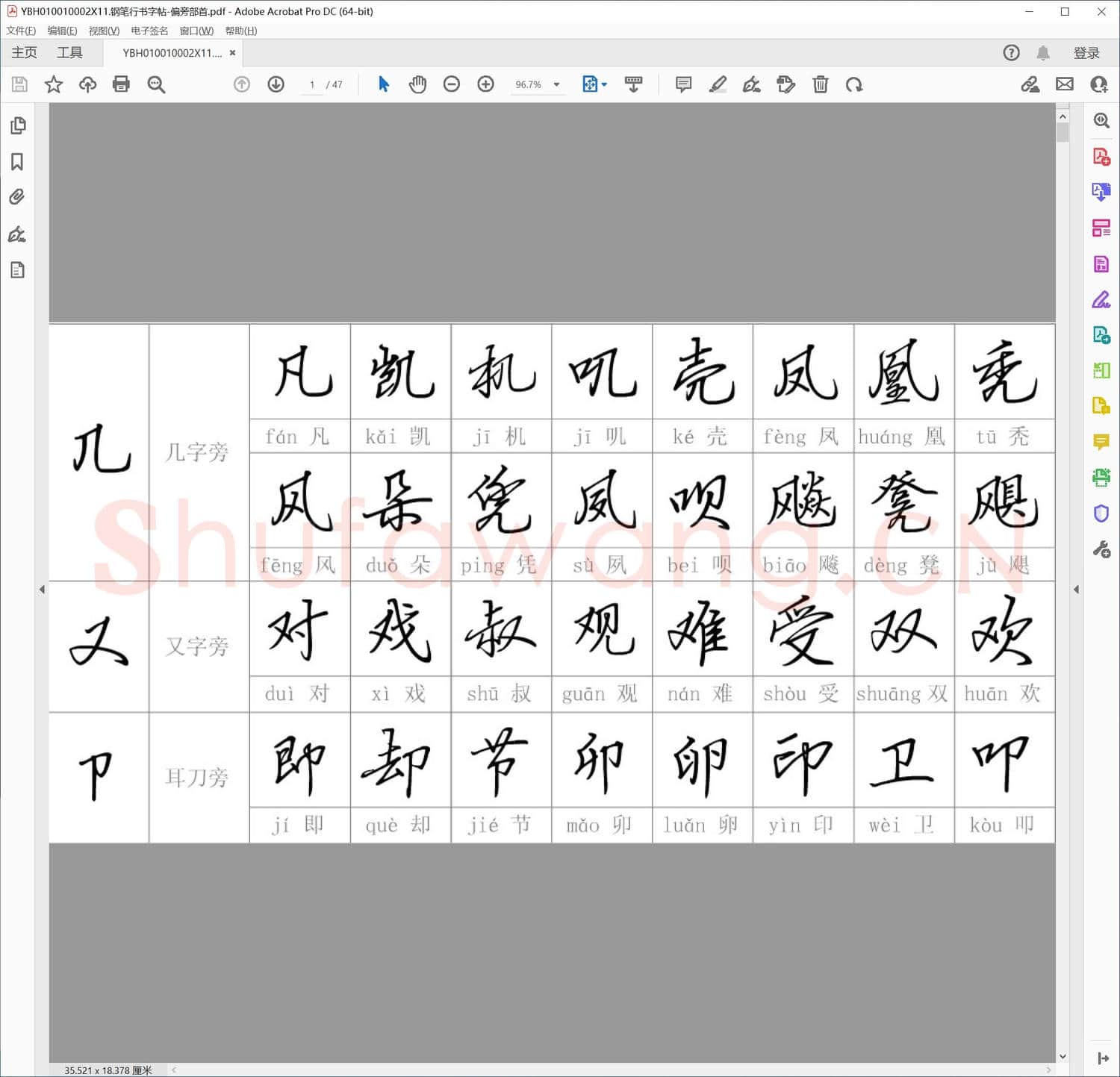1120x1077 pixels.
Task: Share a link to the file
Action: point(1030,84)
